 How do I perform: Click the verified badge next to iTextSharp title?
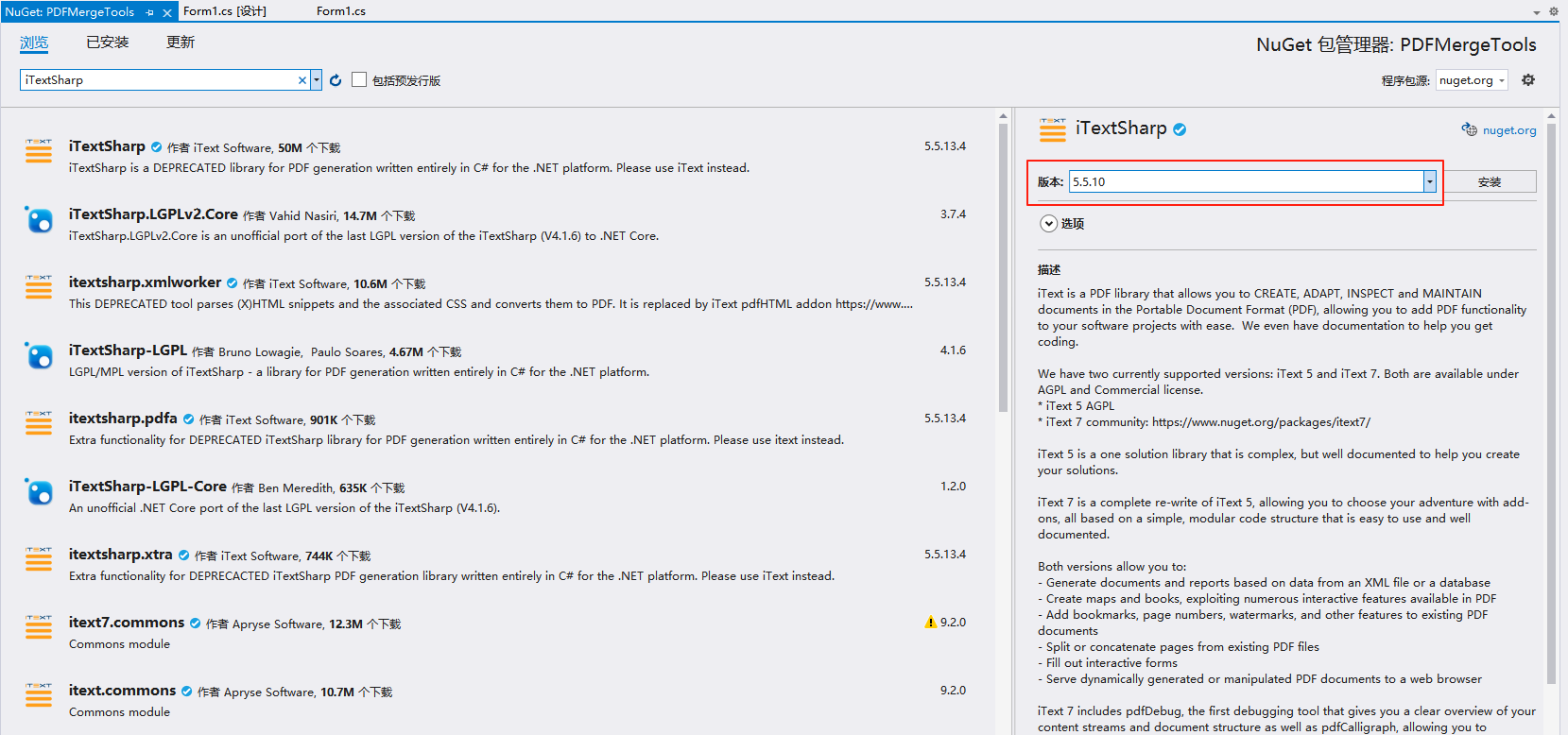(1180, 129)
